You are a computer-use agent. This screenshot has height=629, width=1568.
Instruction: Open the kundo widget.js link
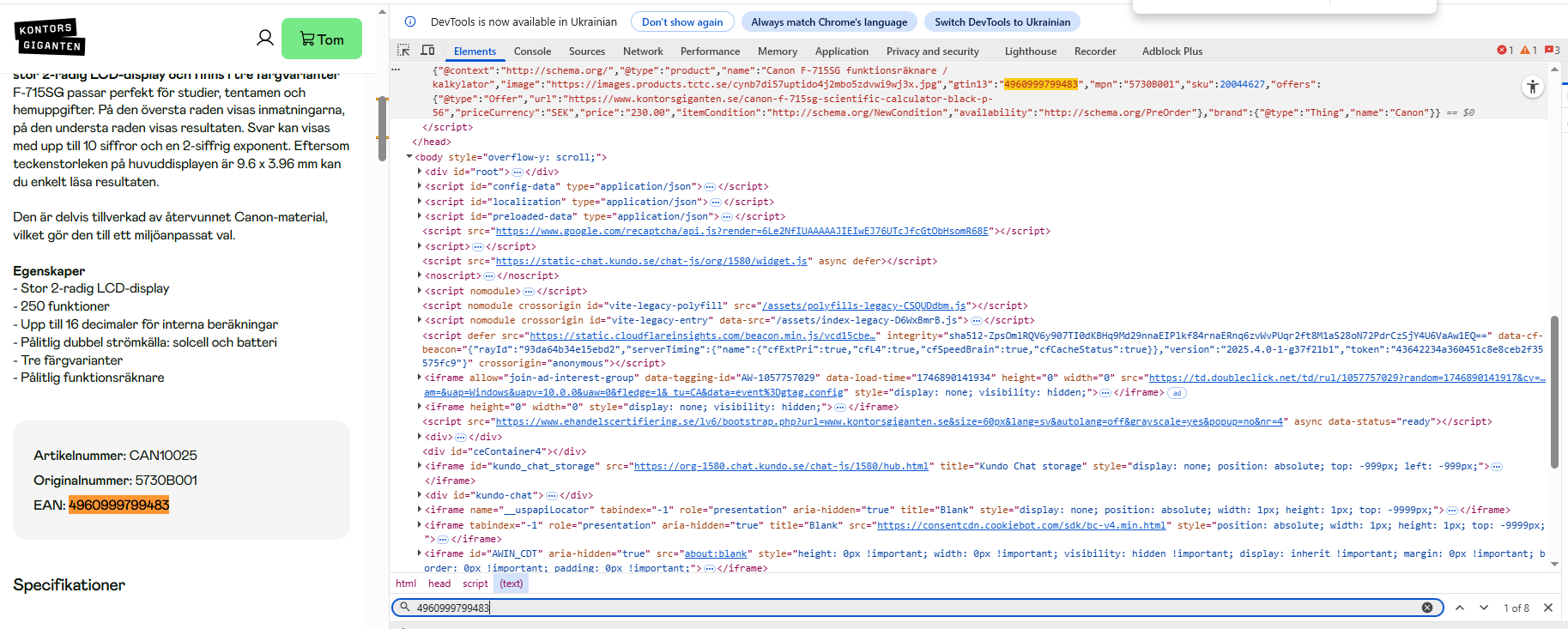click(x=651, y=261)
